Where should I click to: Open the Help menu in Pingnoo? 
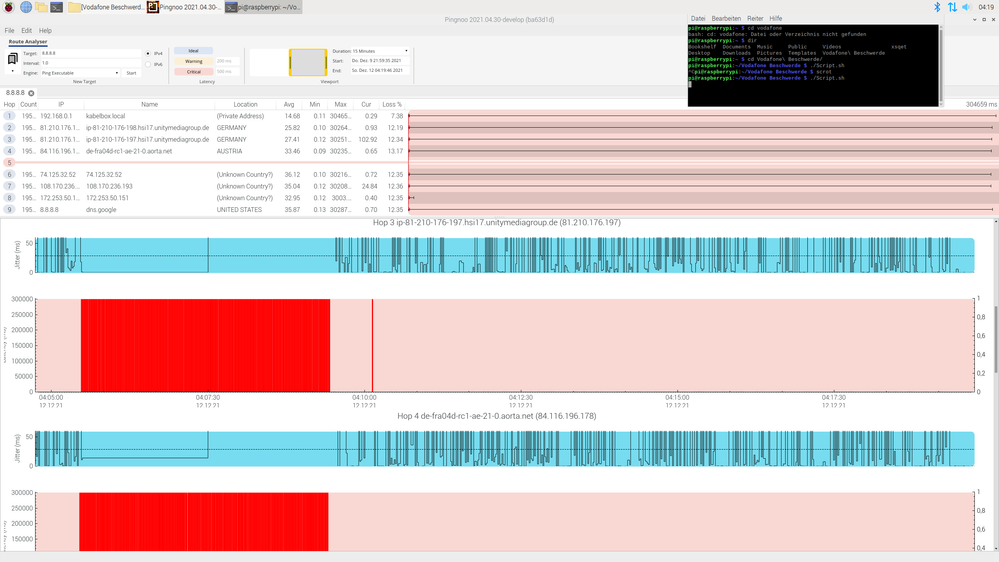45,31
